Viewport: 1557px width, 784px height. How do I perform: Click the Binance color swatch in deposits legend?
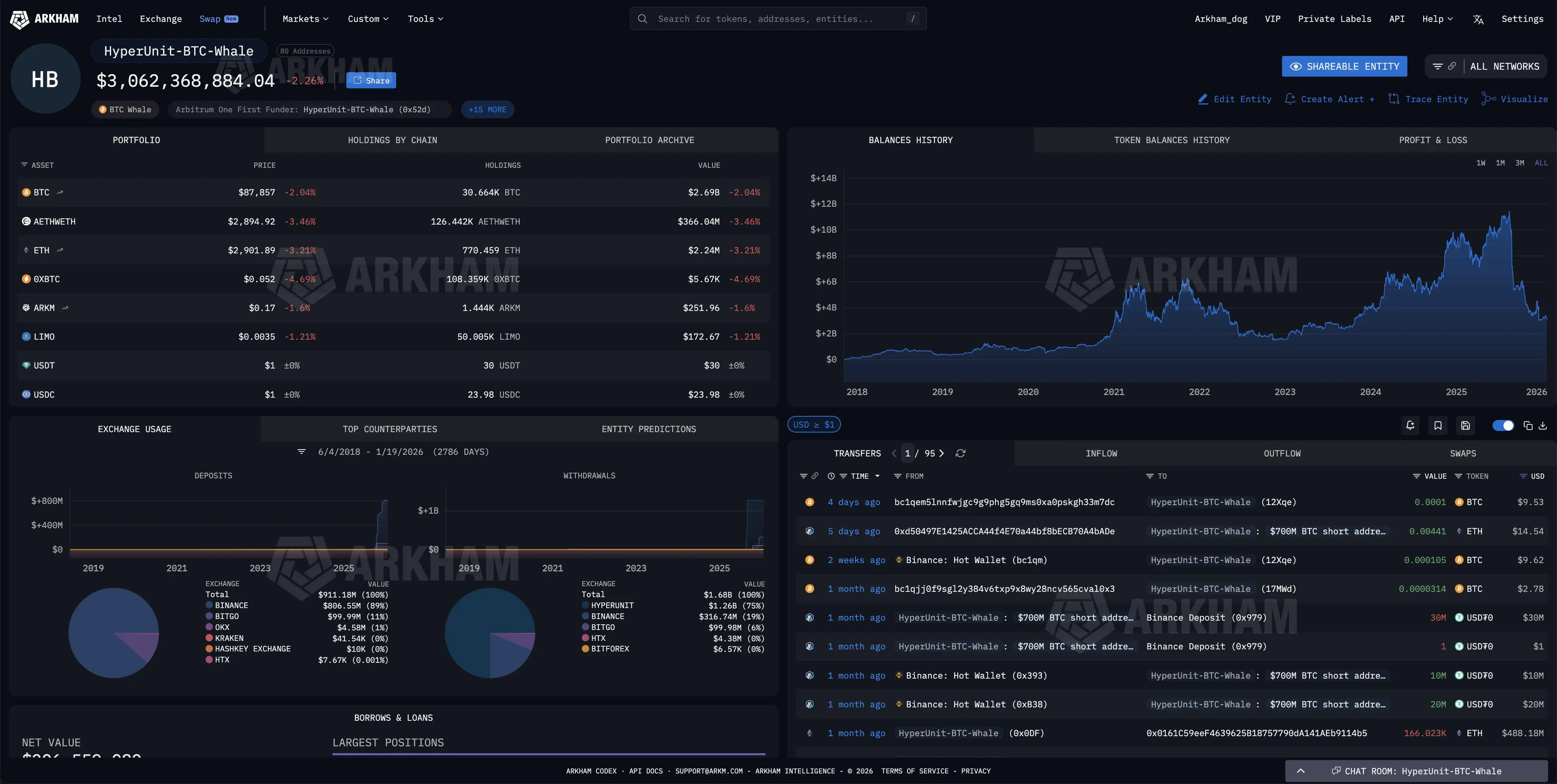tap(209, 605)
